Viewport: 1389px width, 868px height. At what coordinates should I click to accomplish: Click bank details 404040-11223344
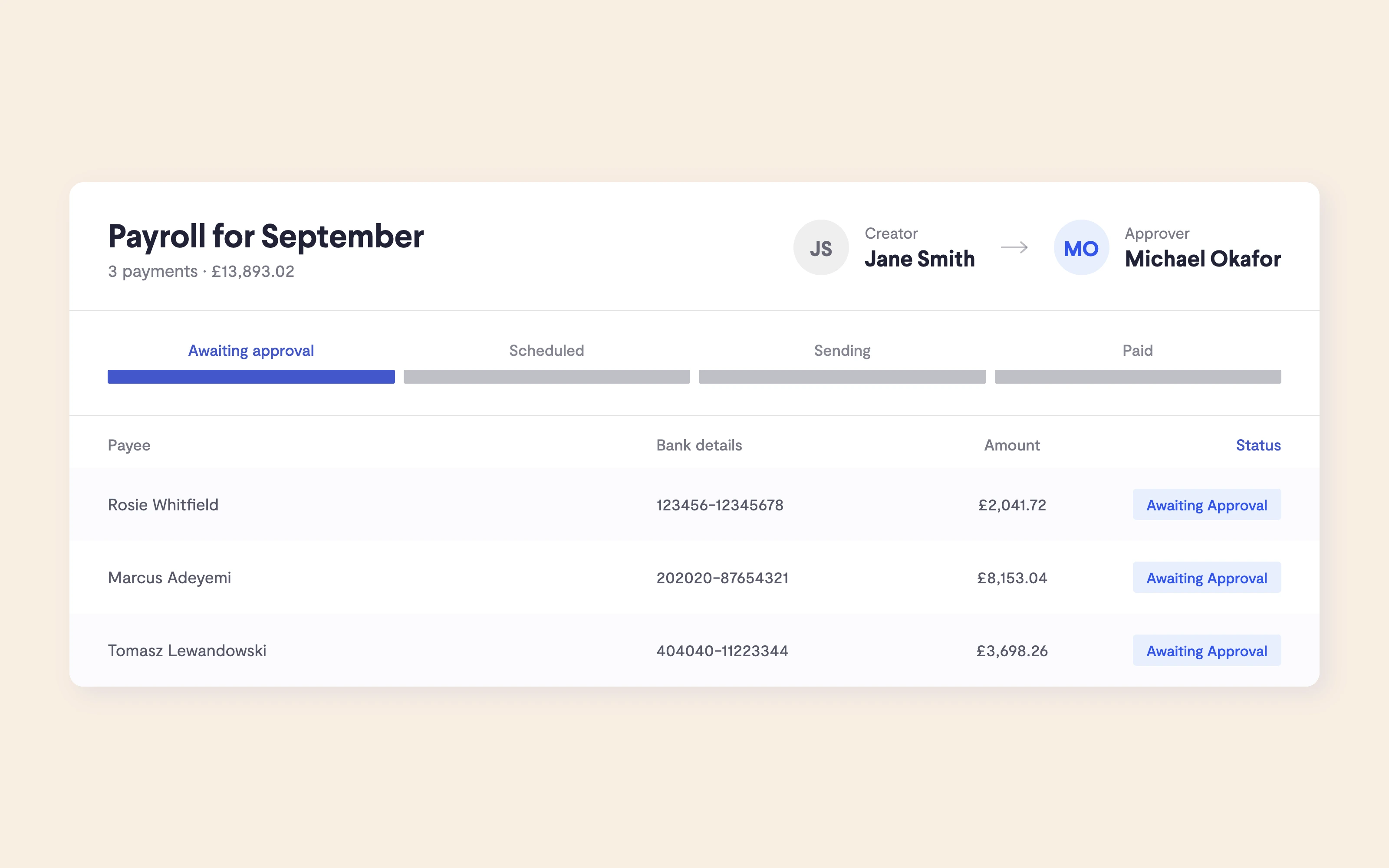722,651
